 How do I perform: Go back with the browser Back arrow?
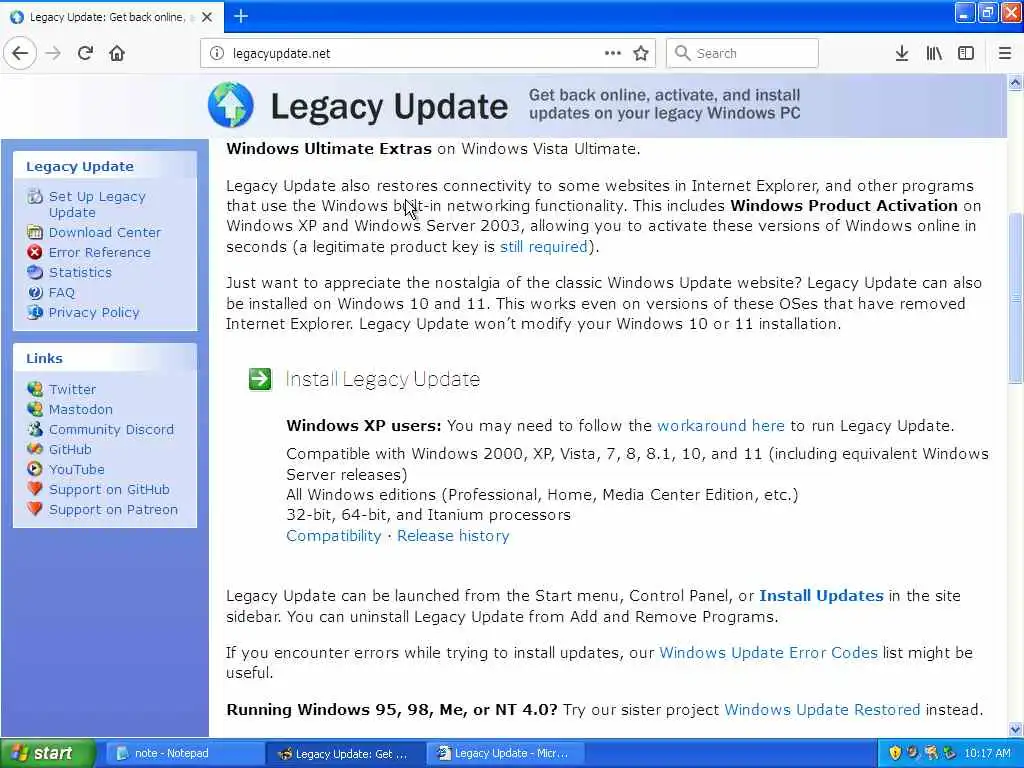coord(20,54)
